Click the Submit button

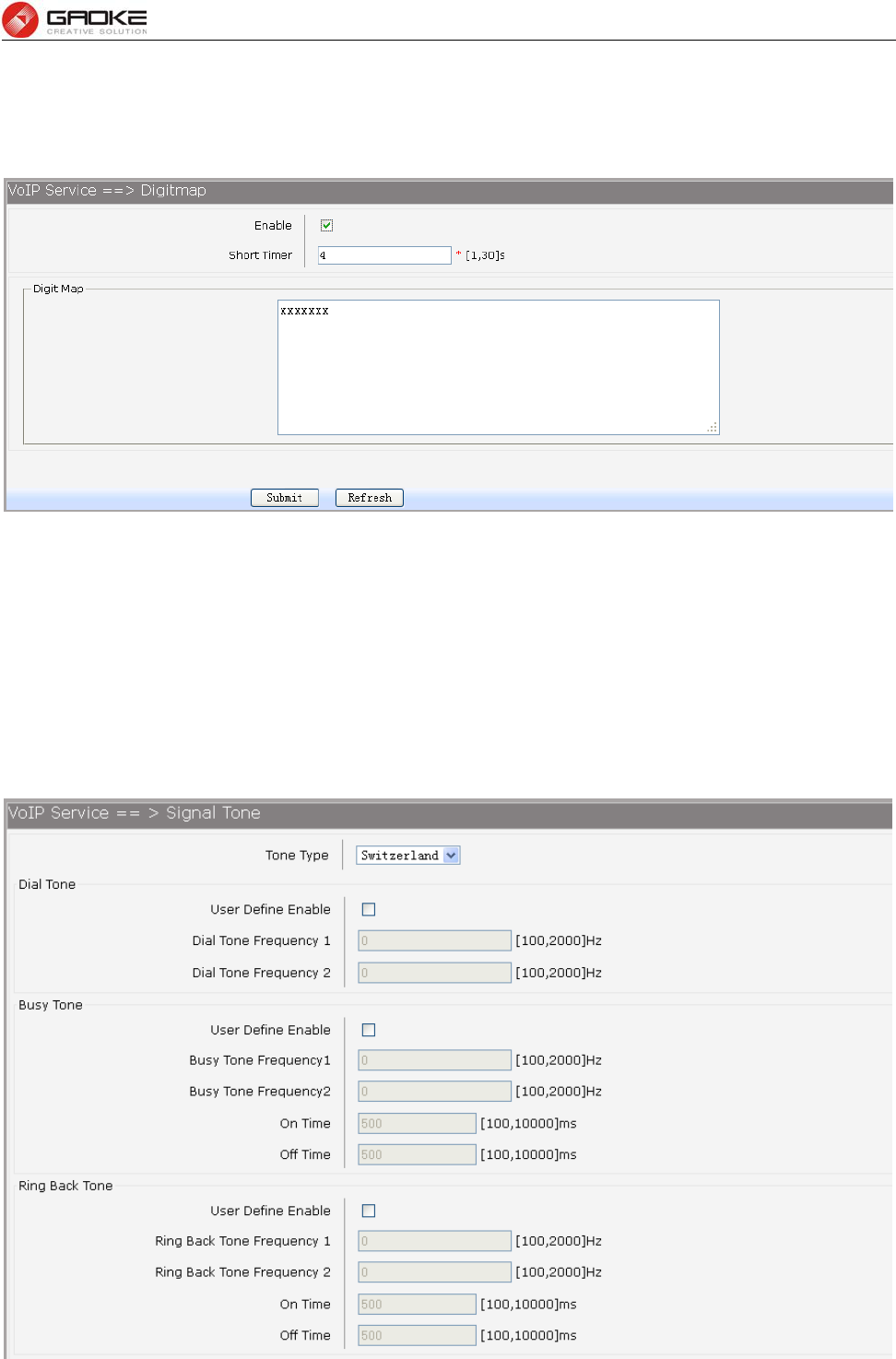coord(285,498)
